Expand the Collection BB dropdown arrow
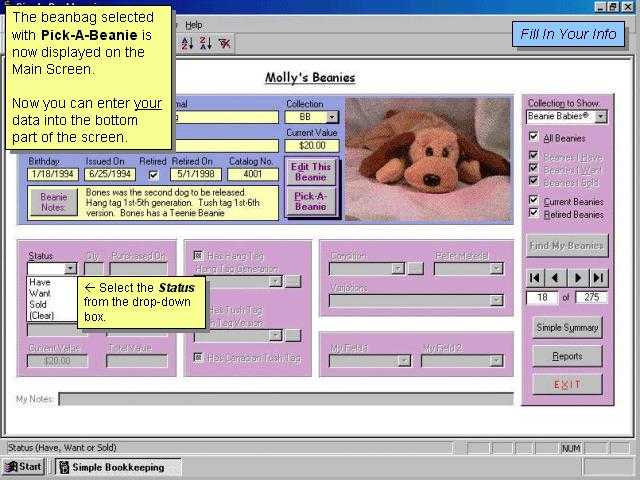The height and width of the screenshot is (480, 640). point(332,117)
